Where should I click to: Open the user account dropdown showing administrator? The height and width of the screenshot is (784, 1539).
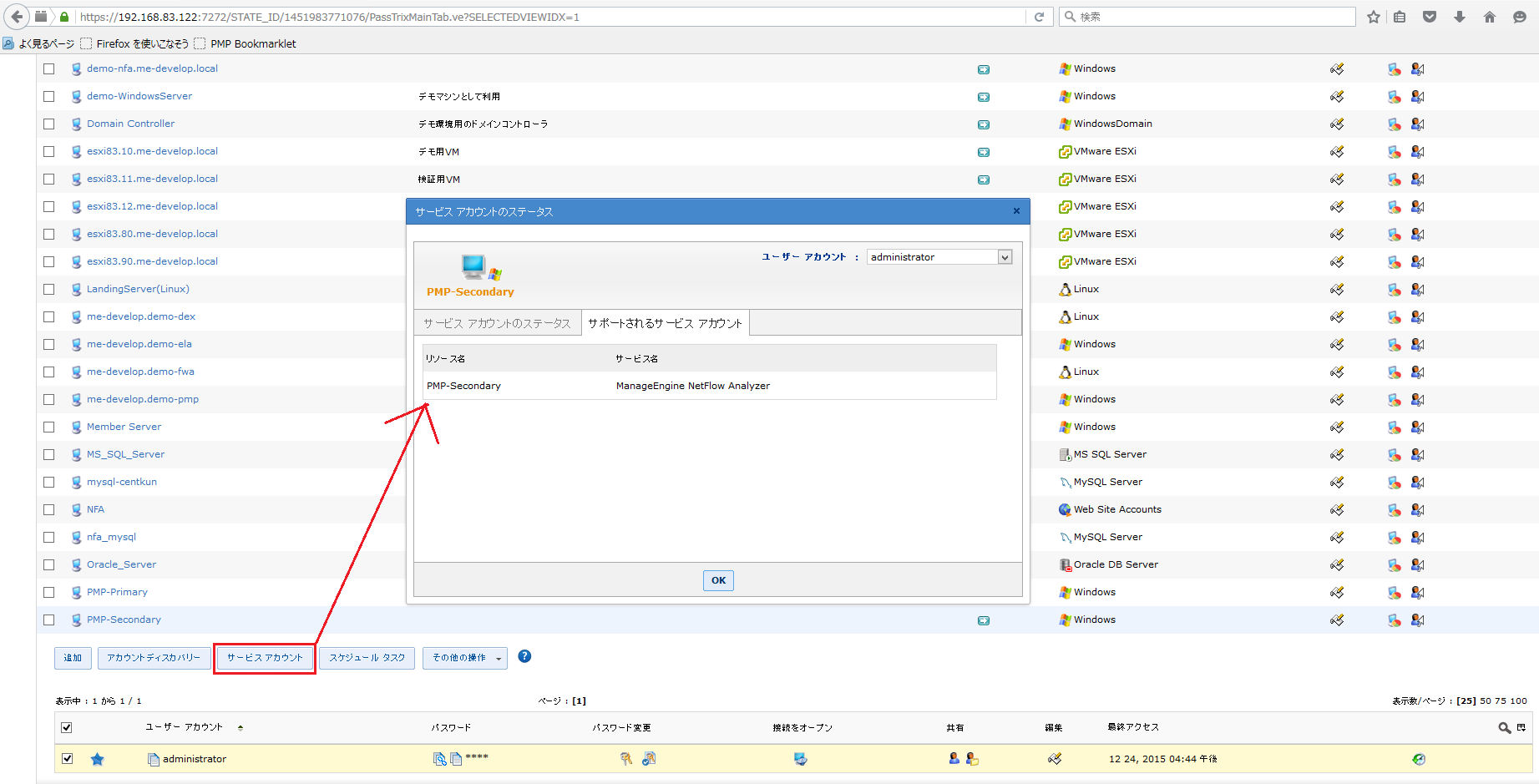[x=939, y=257]
